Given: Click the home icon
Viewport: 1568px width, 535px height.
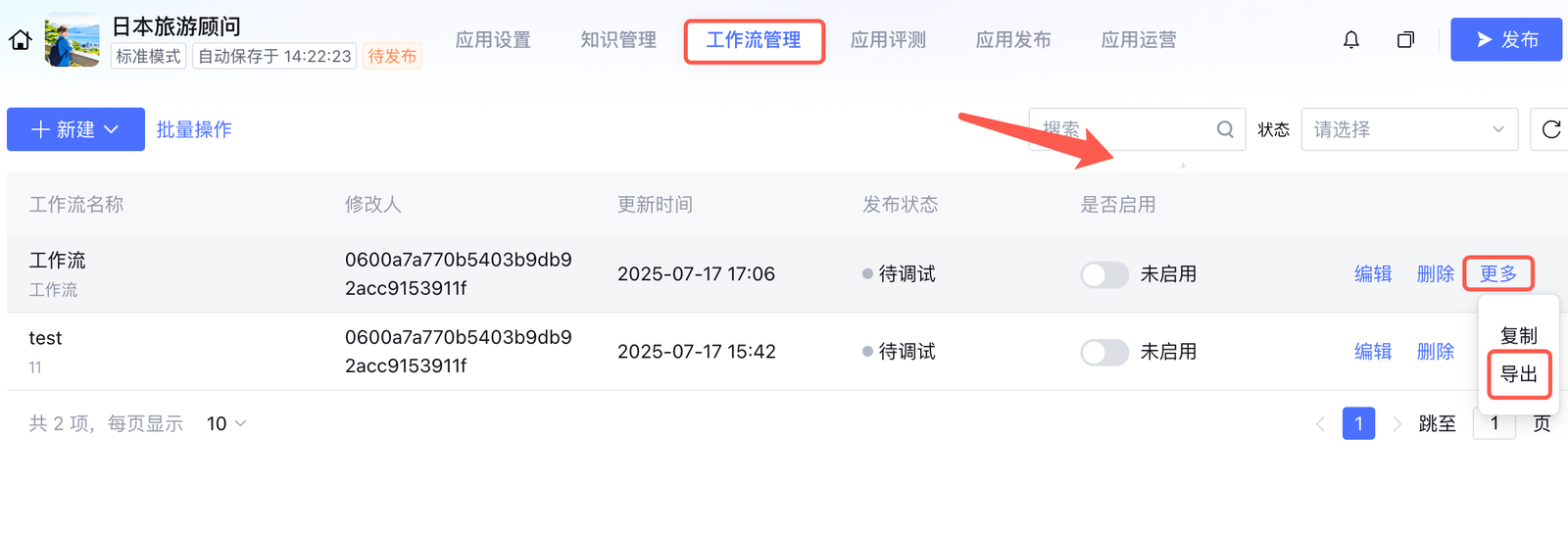Looking at the screenshot, I should (21, 40).
